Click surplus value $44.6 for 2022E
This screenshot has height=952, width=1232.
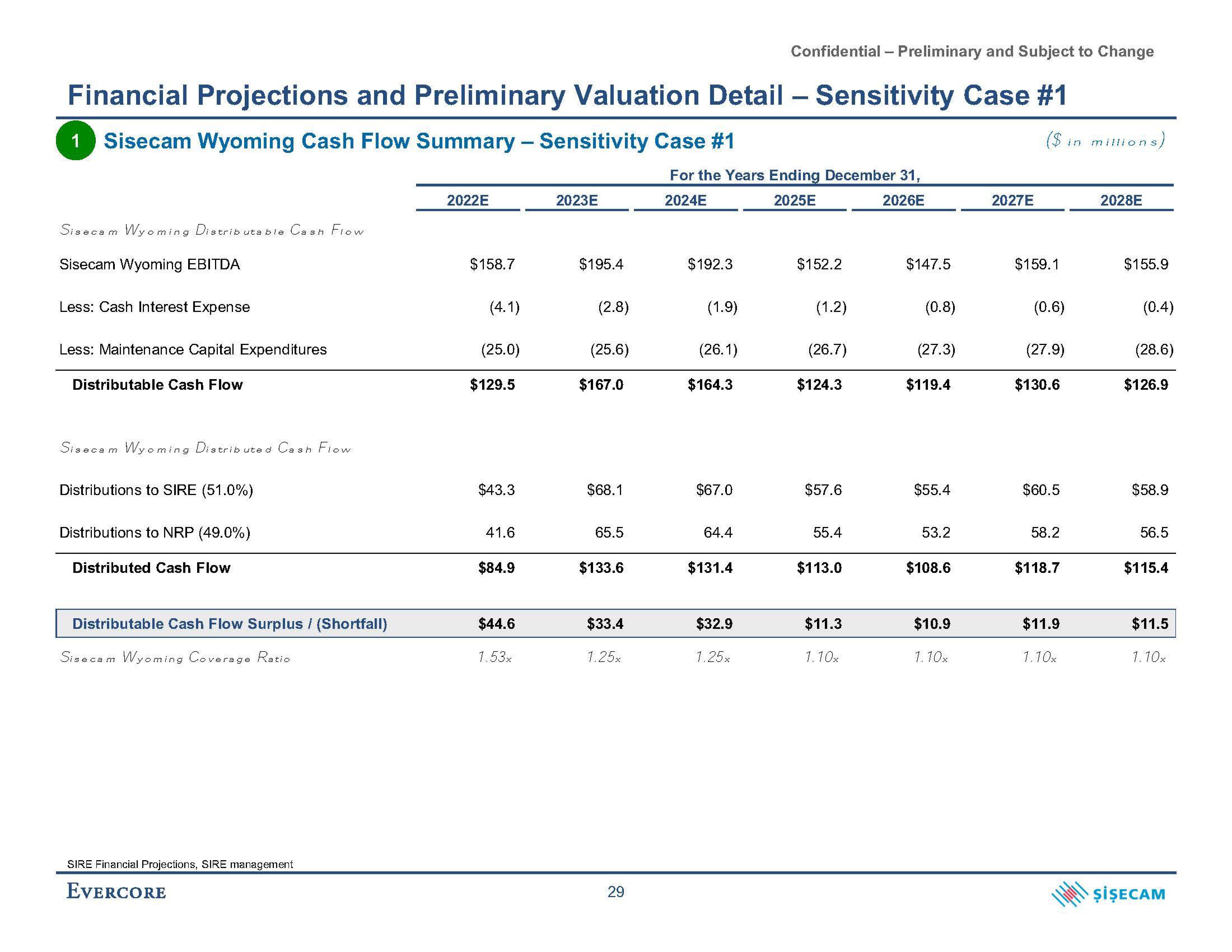(496, 624)
